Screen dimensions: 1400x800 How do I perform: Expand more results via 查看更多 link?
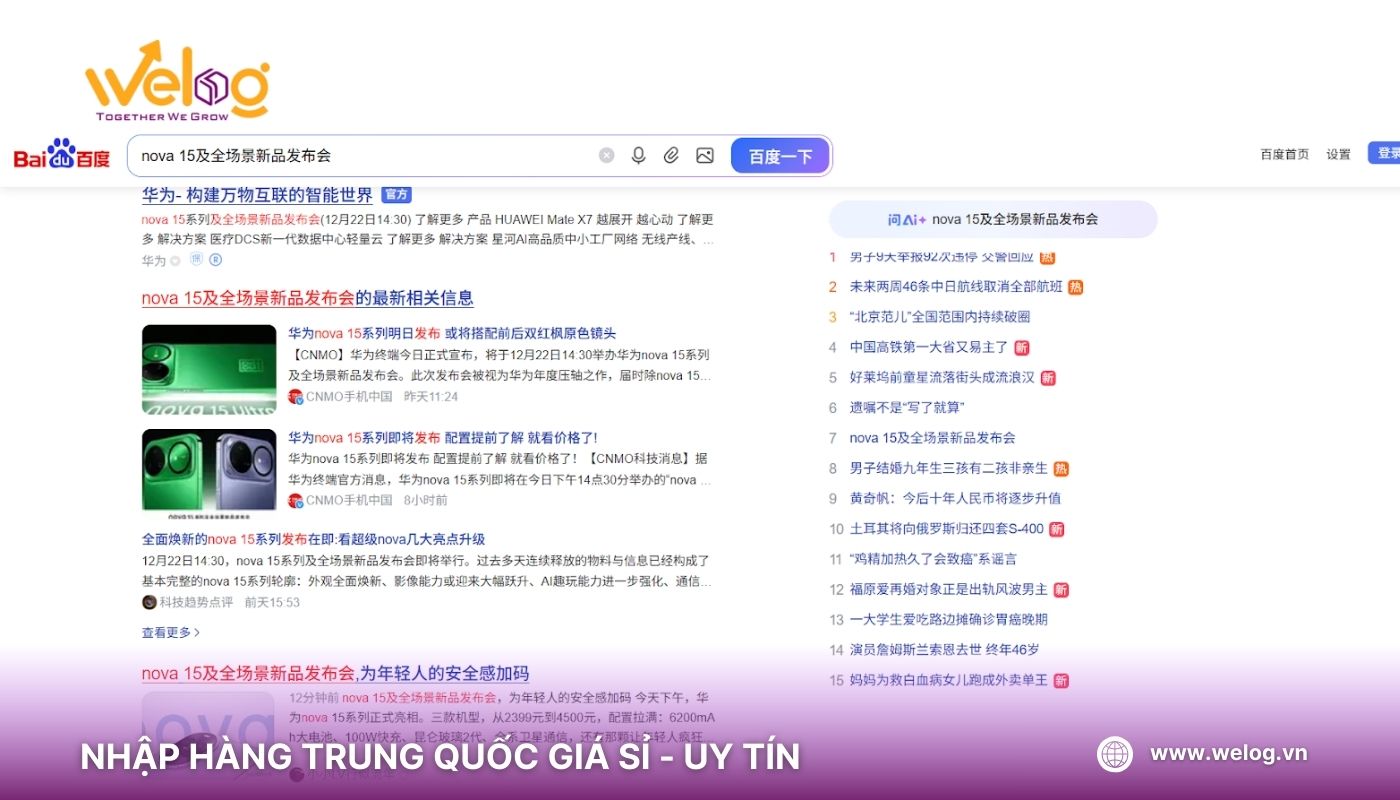(x=166, y=633)
